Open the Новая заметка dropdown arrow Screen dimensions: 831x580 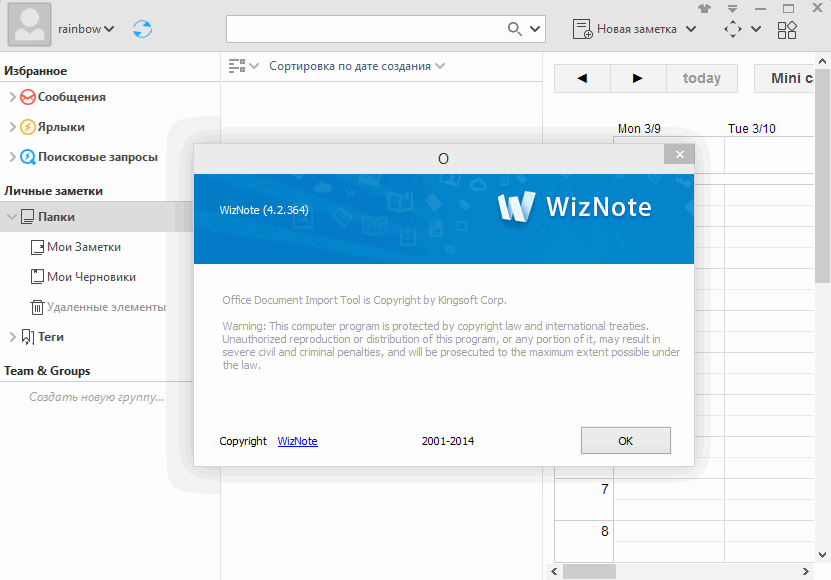[691, 29]
